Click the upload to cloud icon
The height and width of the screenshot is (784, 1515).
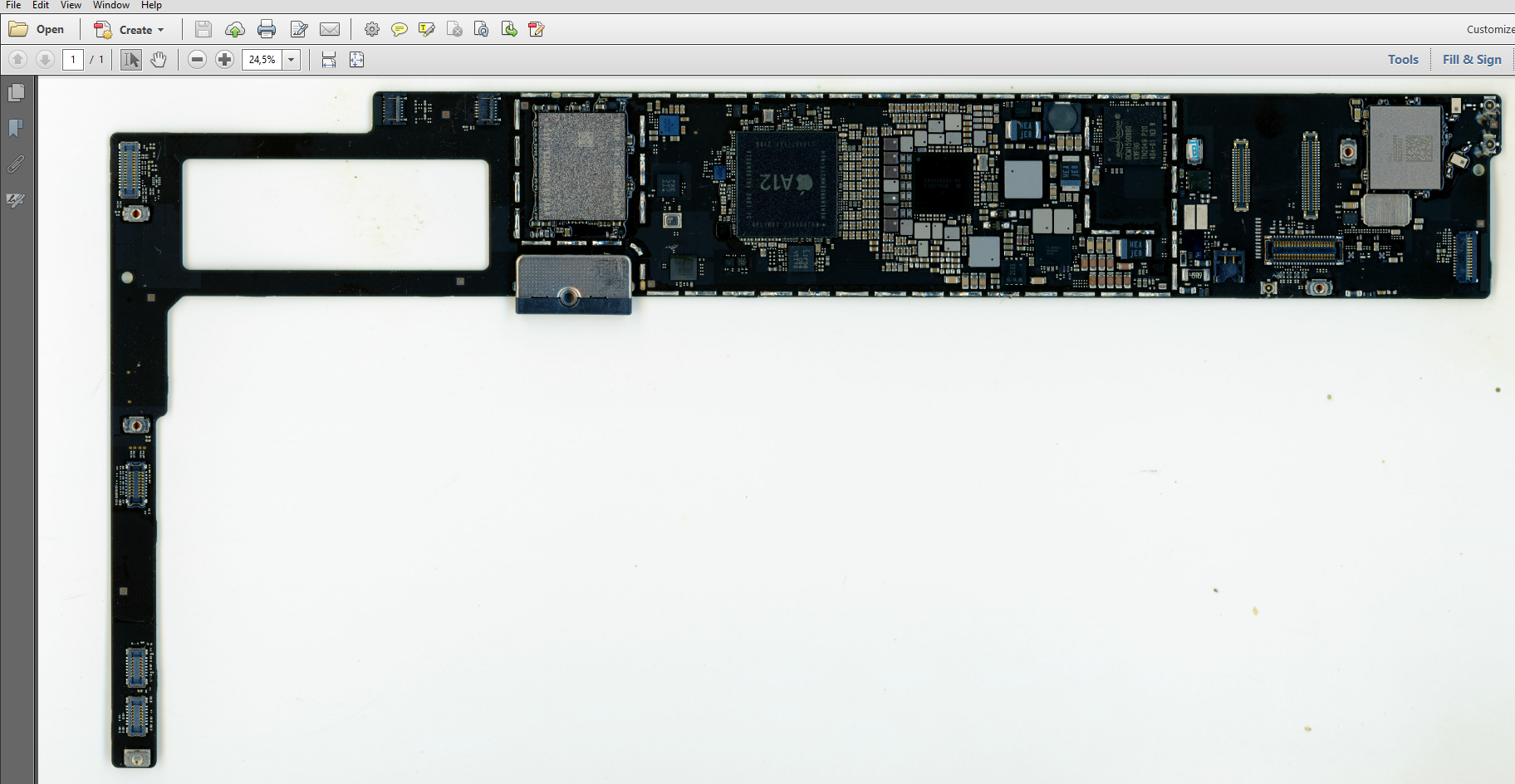(x=235, y=30)
